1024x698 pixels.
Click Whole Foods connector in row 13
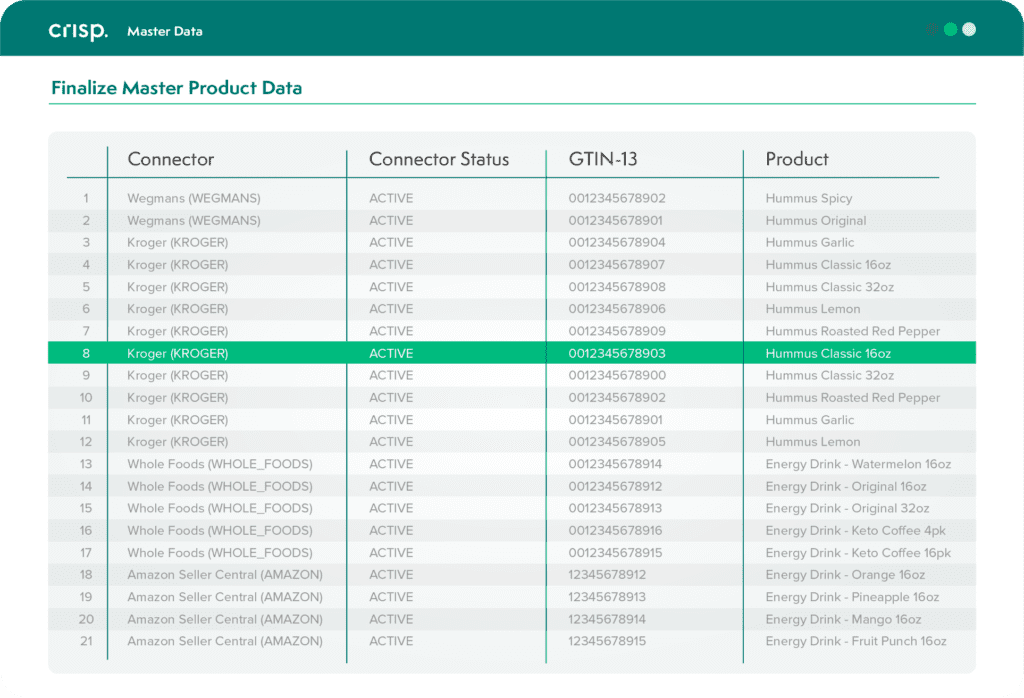click(220, 464)
